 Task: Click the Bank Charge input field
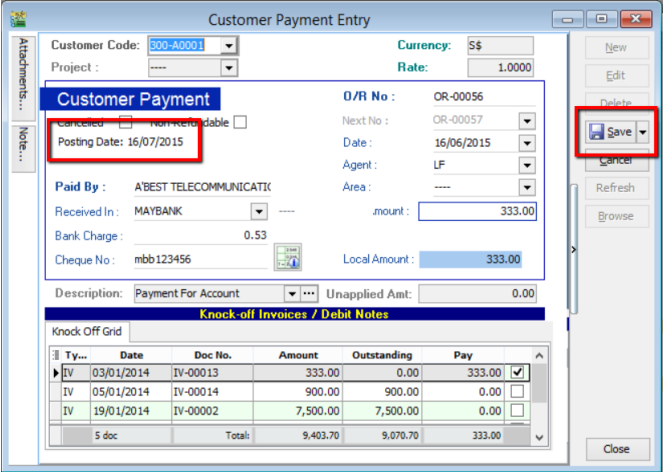[x=201, y=235]
